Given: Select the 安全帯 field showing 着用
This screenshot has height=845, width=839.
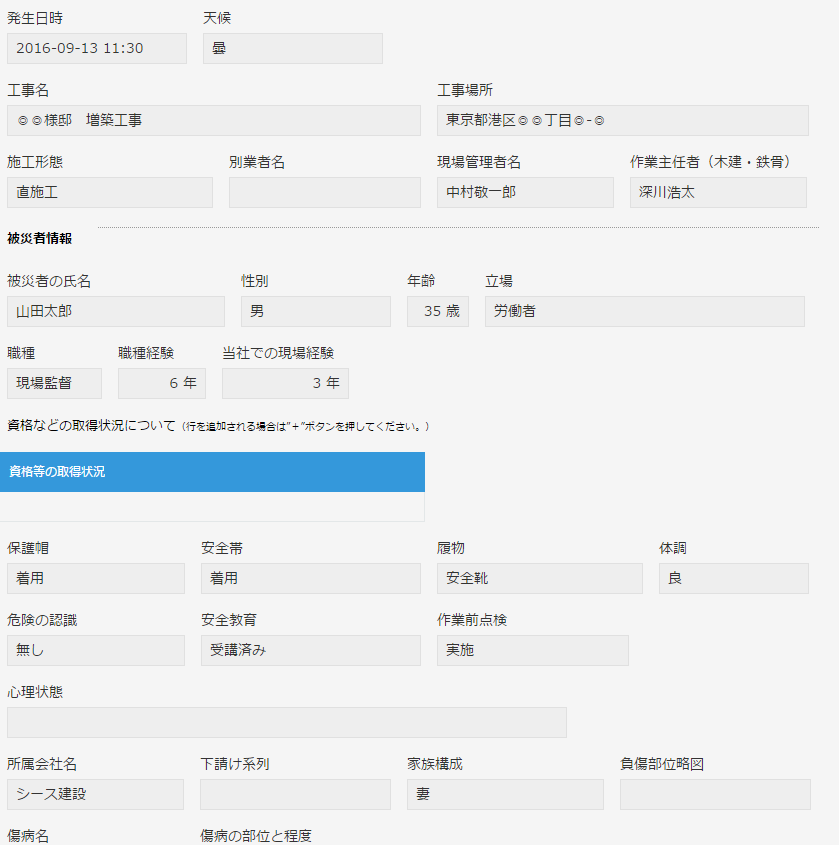Looking at the screenshot, I should click(x=311, y=578).
